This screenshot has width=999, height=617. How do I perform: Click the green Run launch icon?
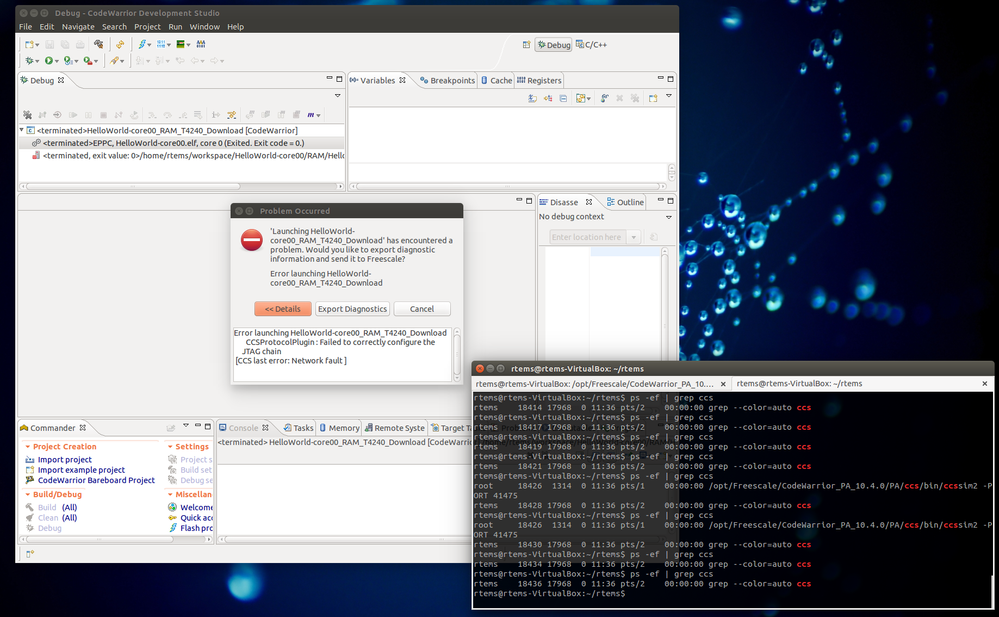(48, 61)
